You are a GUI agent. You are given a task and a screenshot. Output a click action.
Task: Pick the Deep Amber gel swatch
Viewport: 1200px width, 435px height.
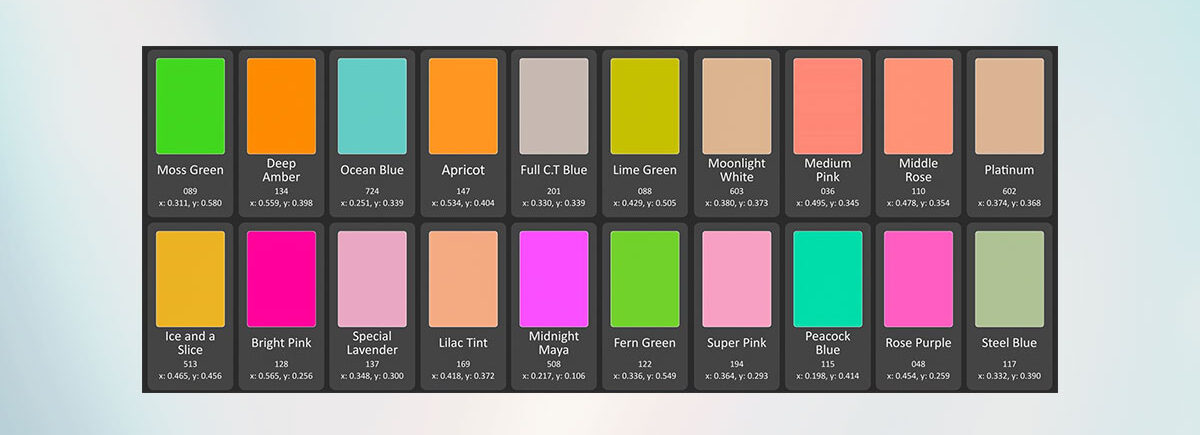tap(281, 106)
